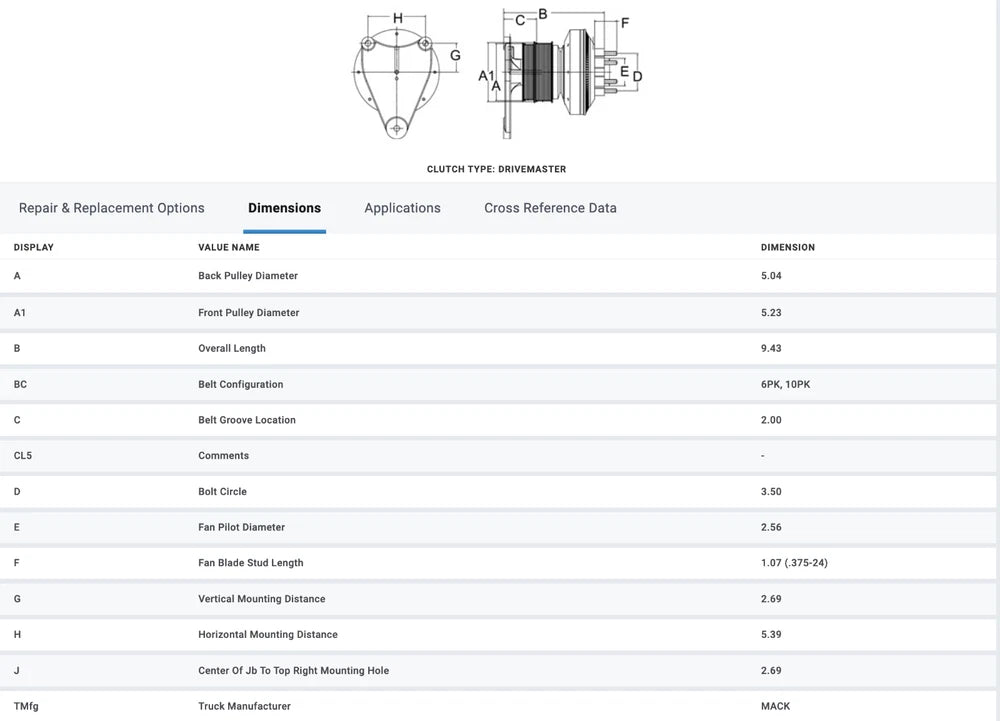Click the Clutch Type: Drivemaster label
The width and height of the screenshot is (1000, 721).
tap(496, 169)
